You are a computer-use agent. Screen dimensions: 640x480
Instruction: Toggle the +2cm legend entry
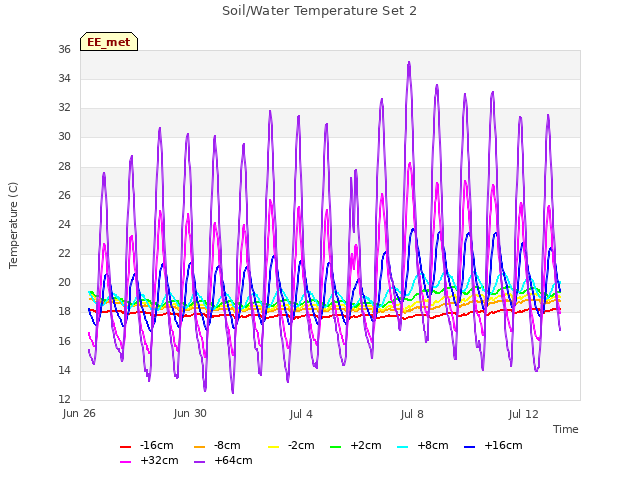(356, 445)
